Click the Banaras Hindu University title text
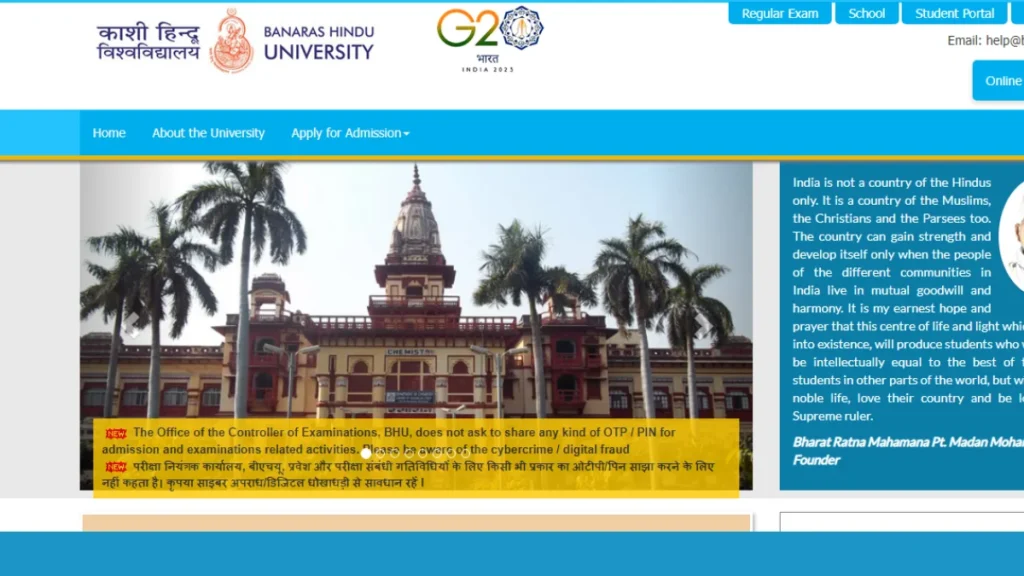The width and height of the screenshot is (1024, 576). pyautogui.click(x=318, y=42)
